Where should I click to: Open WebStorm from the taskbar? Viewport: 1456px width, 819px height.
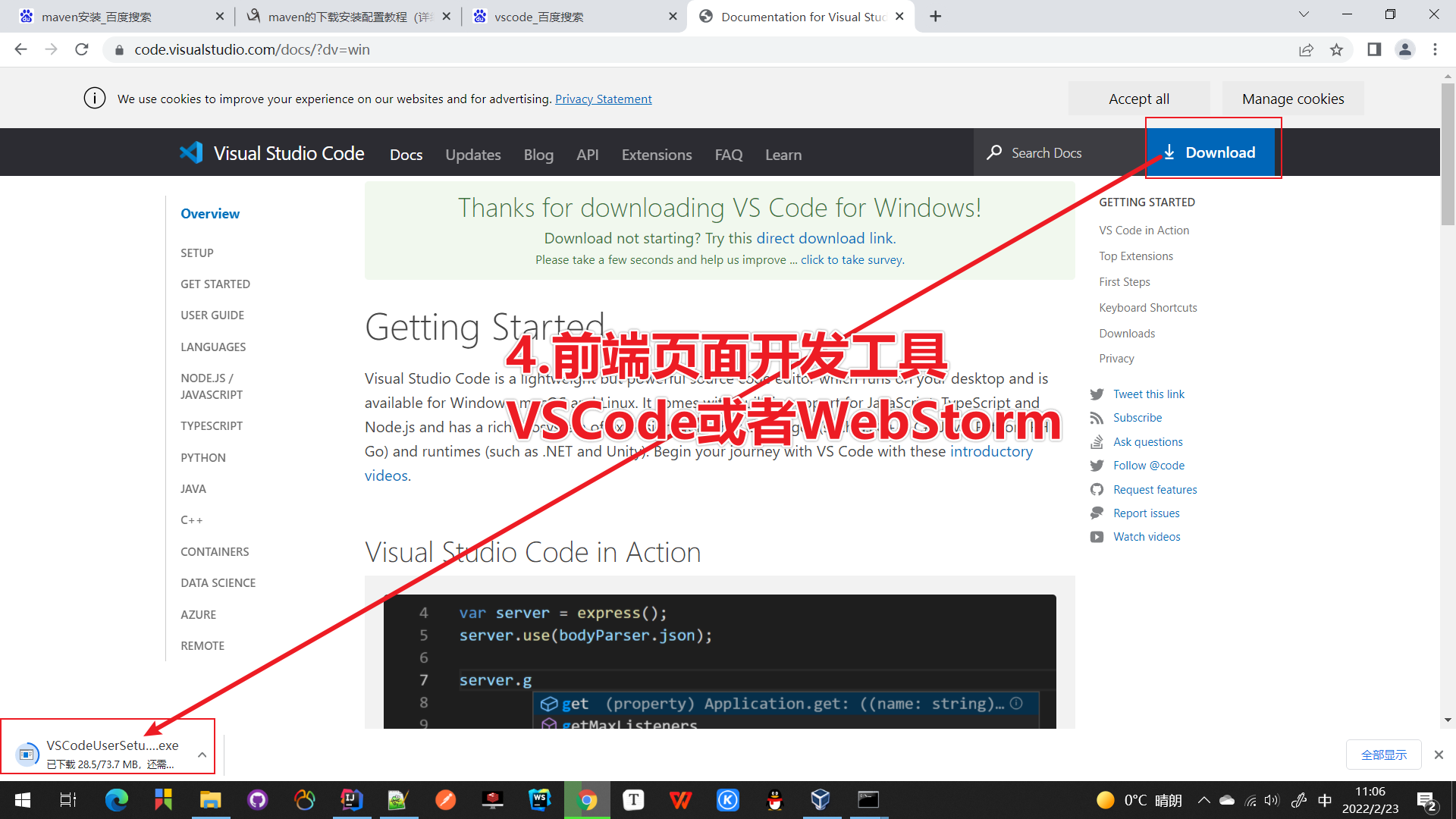click(540, 800)
